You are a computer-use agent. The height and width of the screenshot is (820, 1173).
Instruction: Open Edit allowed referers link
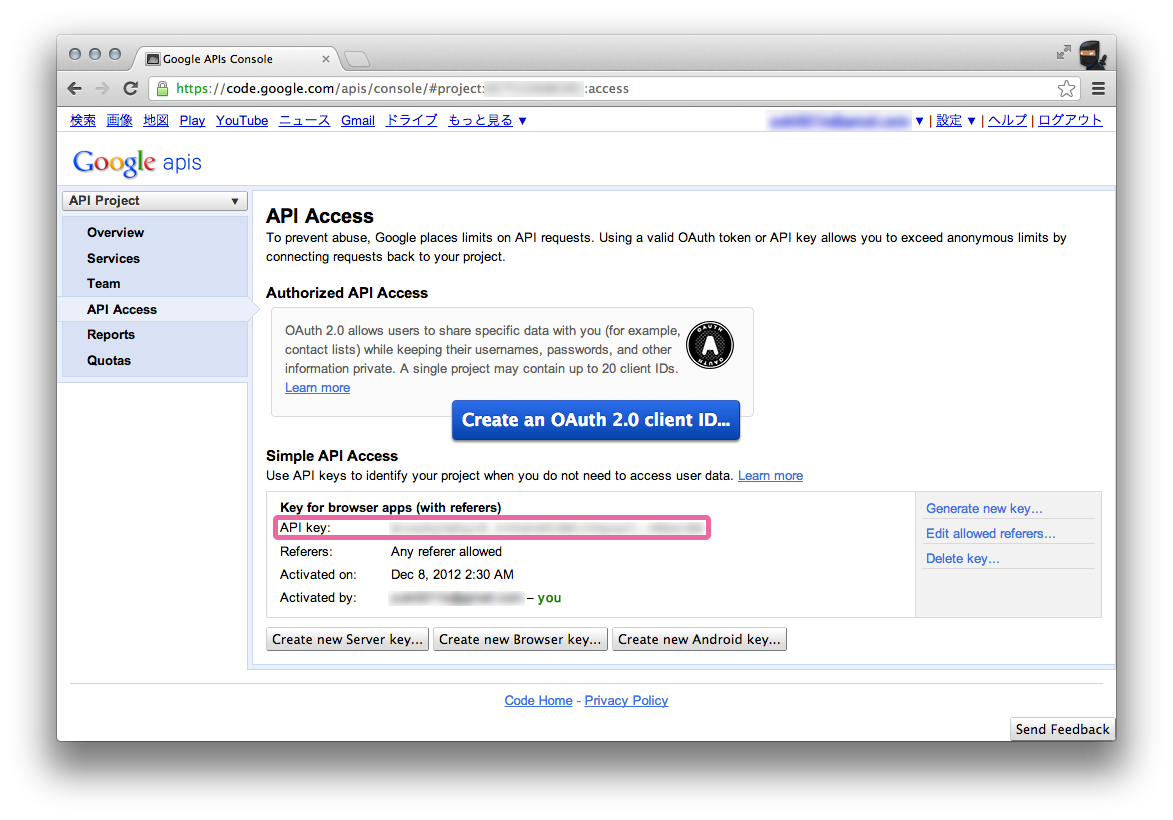[x=990, y=533]
